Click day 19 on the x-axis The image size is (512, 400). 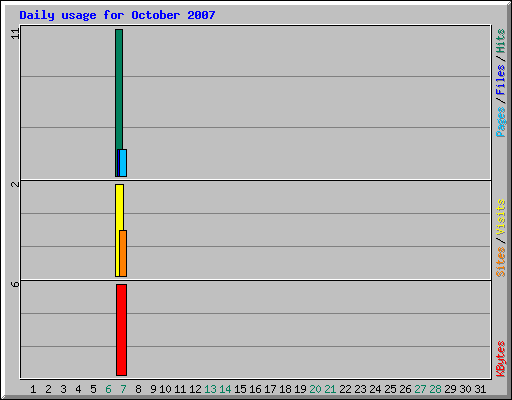(300, 389)
